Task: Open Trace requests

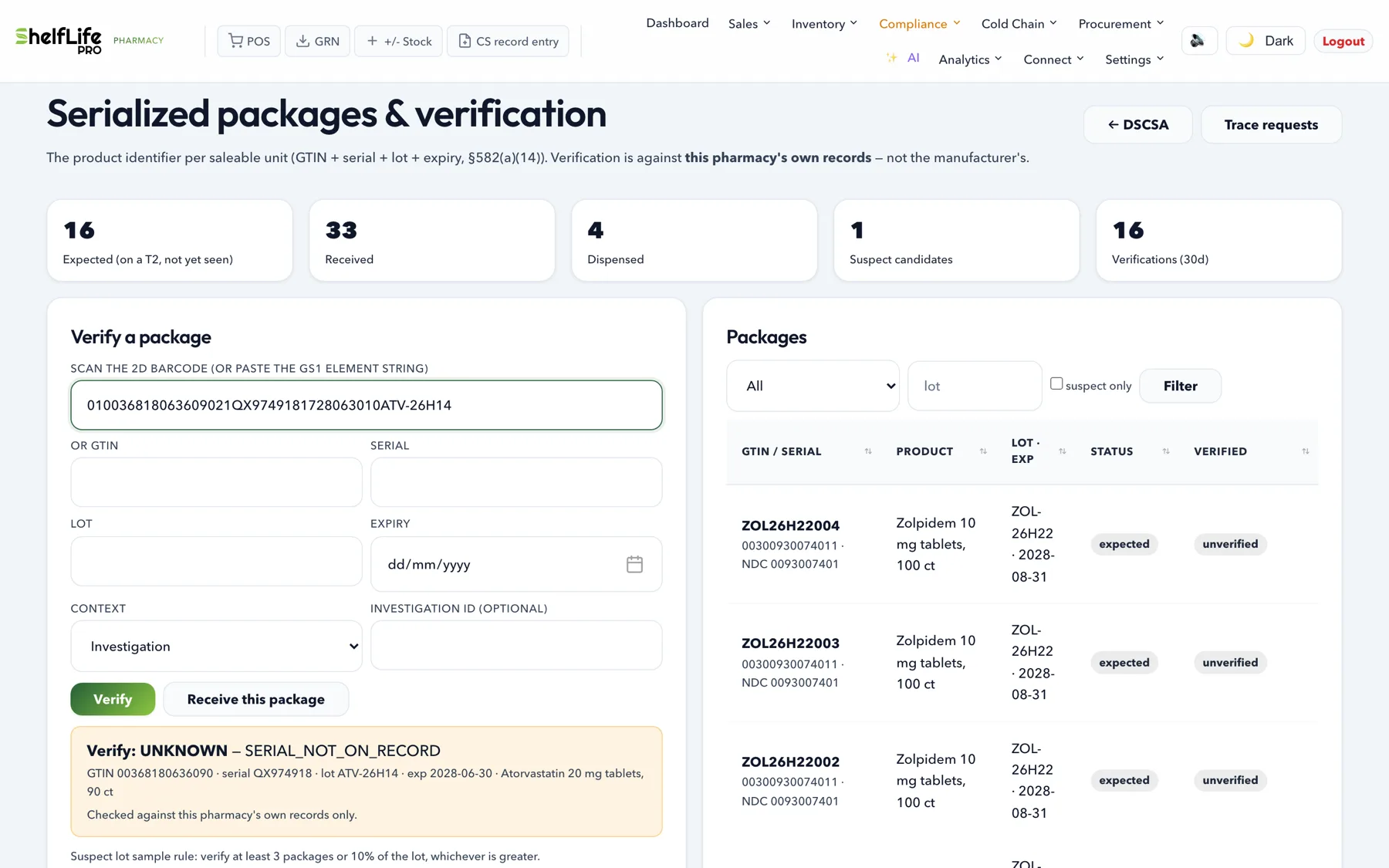Action: coord(1271,124)
